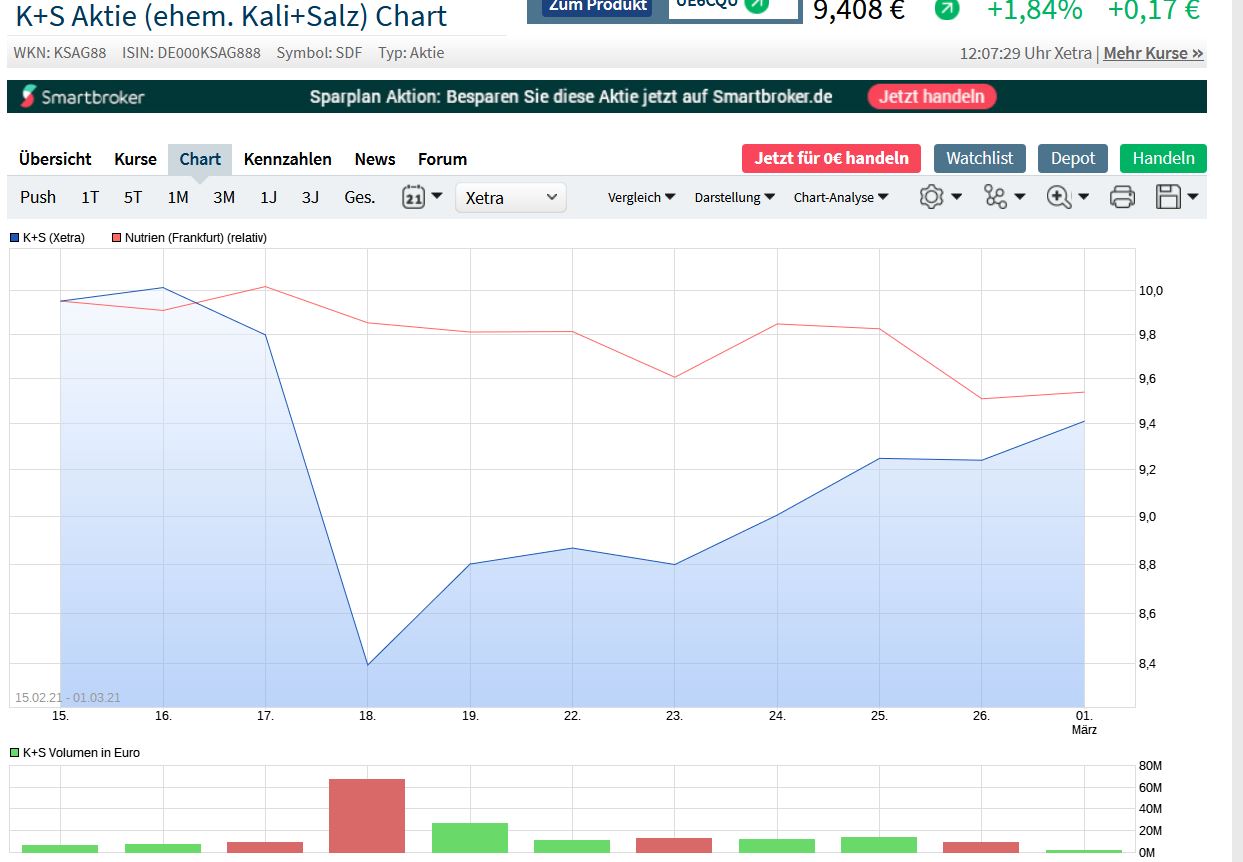The width and height of the screenshot is (1243, 862).
Task: Add the stock via the Watchlist button
Action: click(x=980, y=158)
